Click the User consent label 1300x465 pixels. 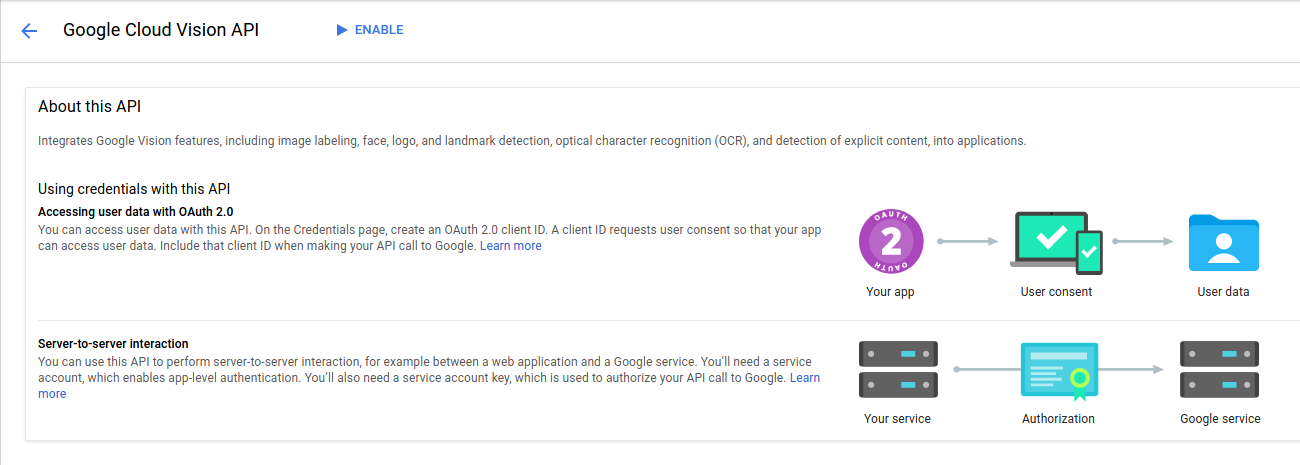tap(1056, 292)
